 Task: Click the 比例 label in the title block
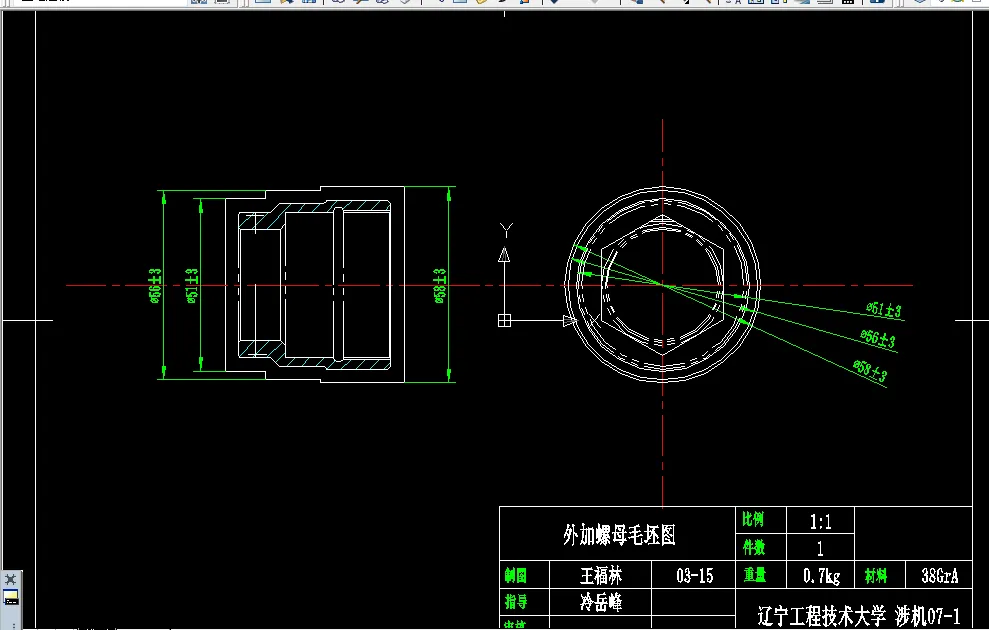(x=753, y=520)
